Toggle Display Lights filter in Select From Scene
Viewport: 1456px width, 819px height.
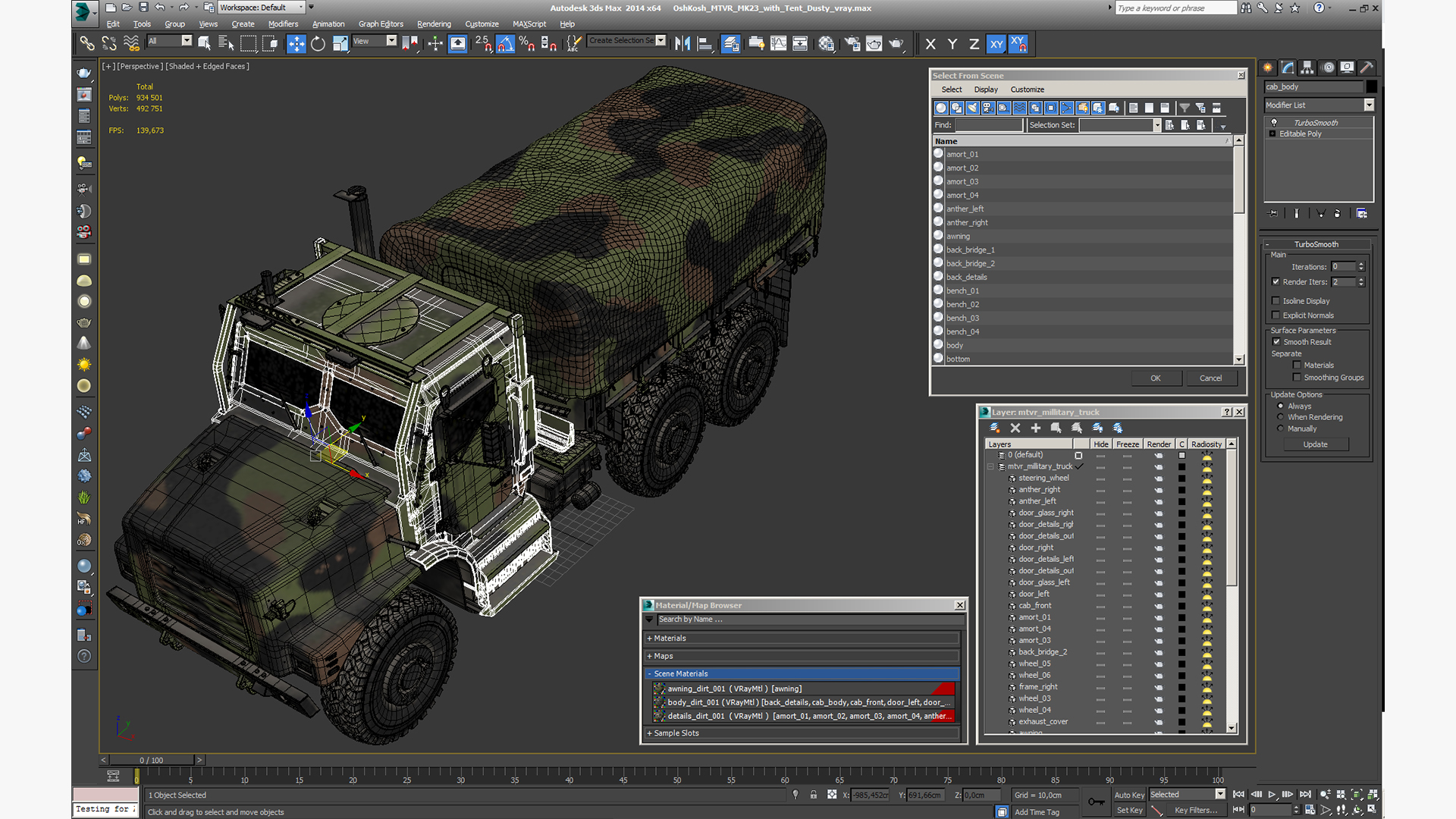[972, 108]
